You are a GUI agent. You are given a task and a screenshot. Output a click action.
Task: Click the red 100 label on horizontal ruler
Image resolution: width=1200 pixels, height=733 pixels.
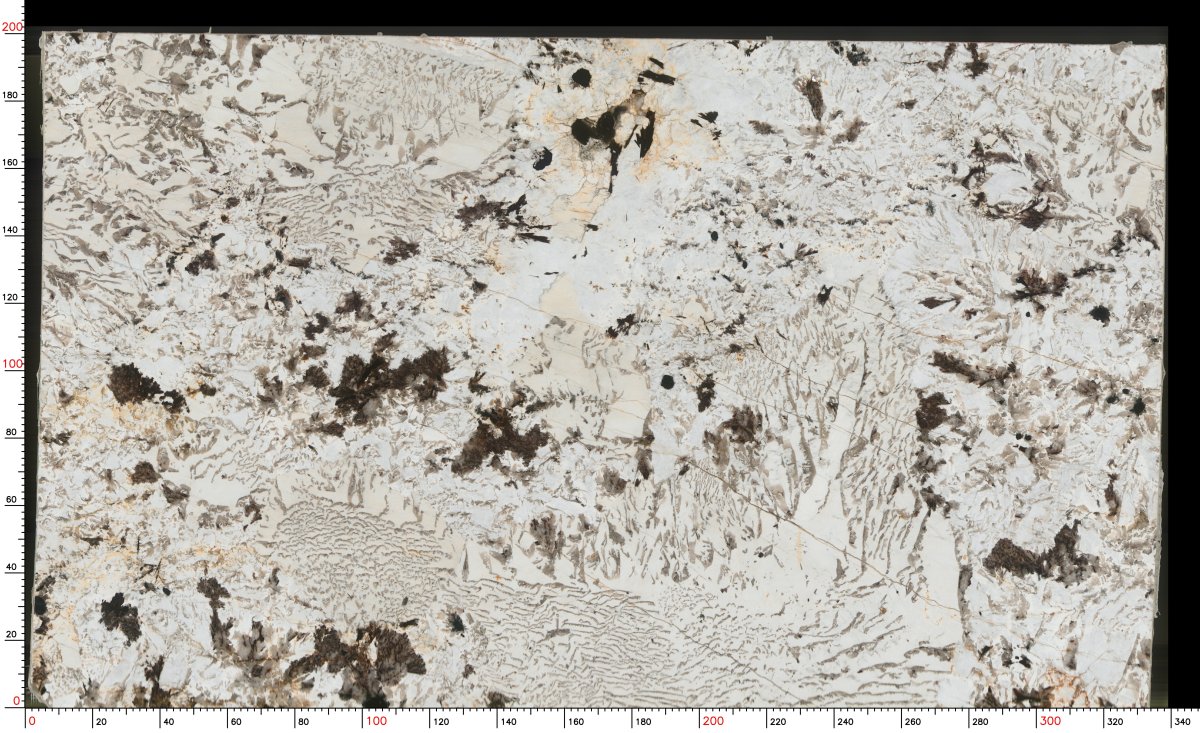(375, 721)
